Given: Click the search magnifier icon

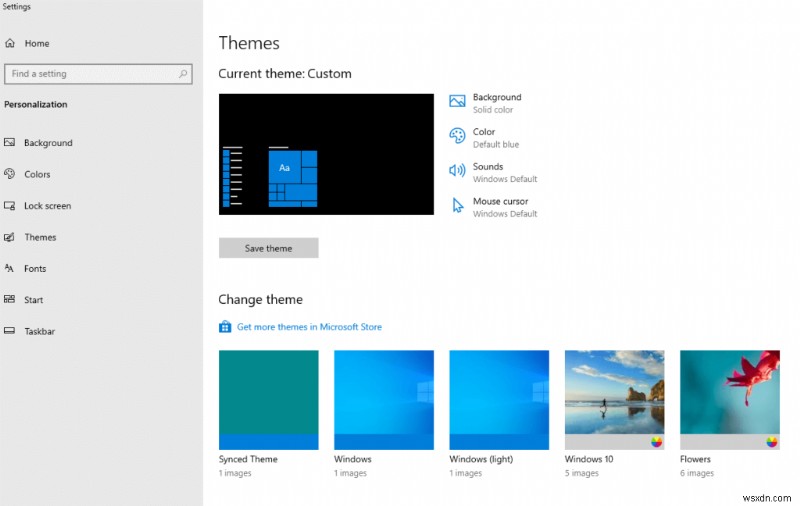Looking at the screenshot, I should click(x=183, y=74).
